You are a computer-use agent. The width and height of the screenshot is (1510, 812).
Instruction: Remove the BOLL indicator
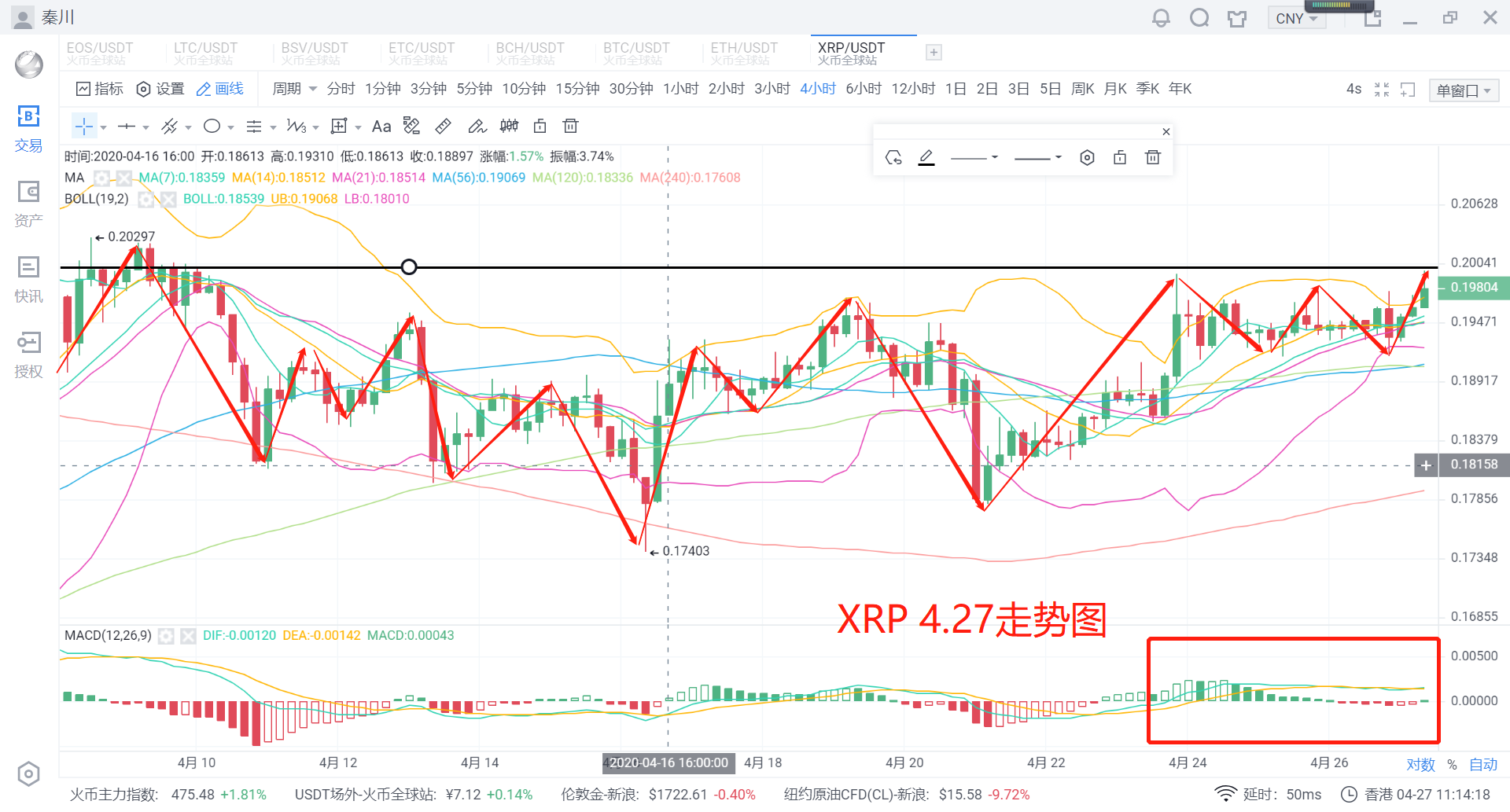click(168, 199)
